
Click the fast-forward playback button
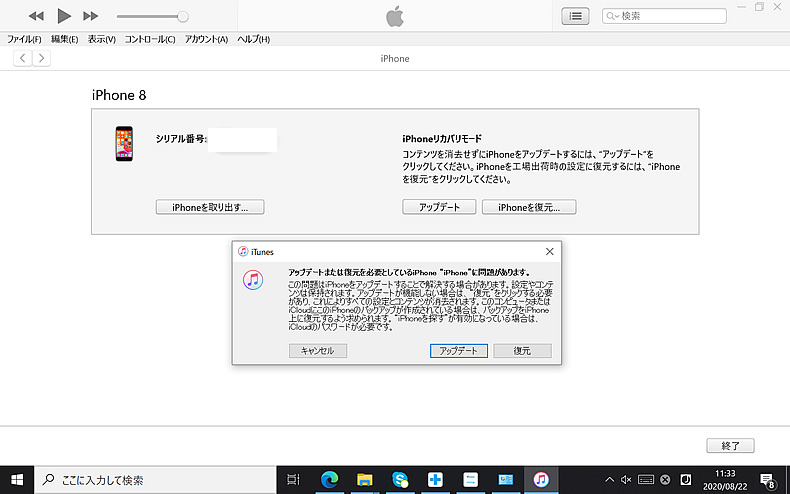91,16
